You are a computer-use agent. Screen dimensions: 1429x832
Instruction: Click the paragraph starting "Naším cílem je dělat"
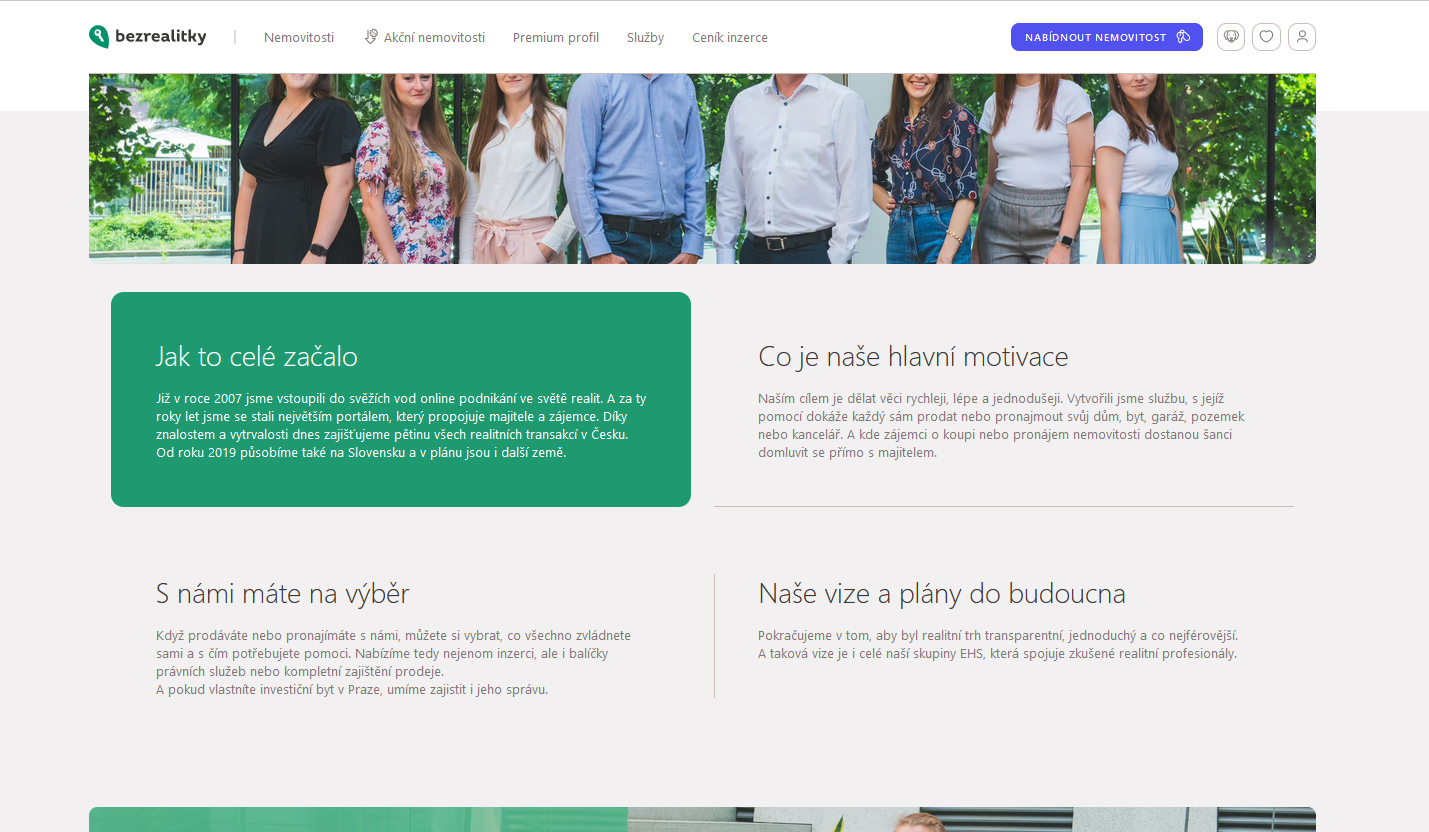[x=1002, y=425]
